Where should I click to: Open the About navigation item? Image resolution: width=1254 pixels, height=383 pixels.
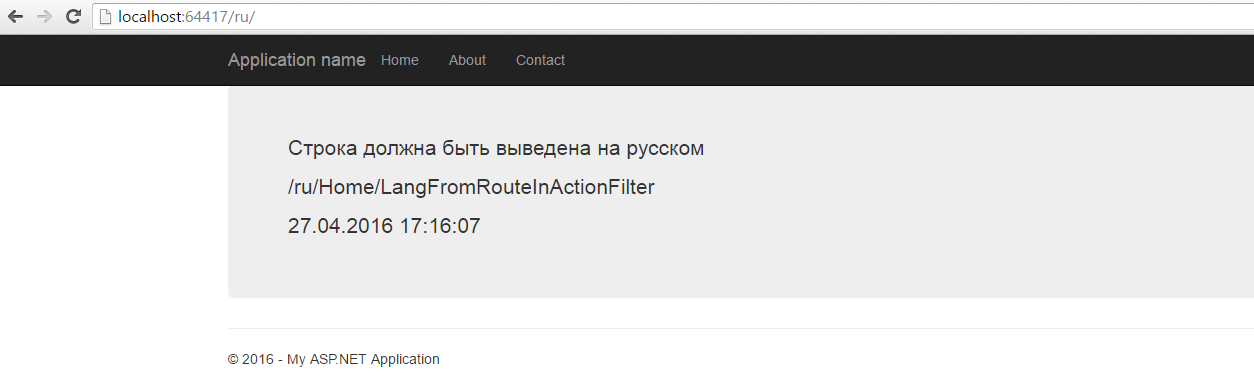(467, 60)
